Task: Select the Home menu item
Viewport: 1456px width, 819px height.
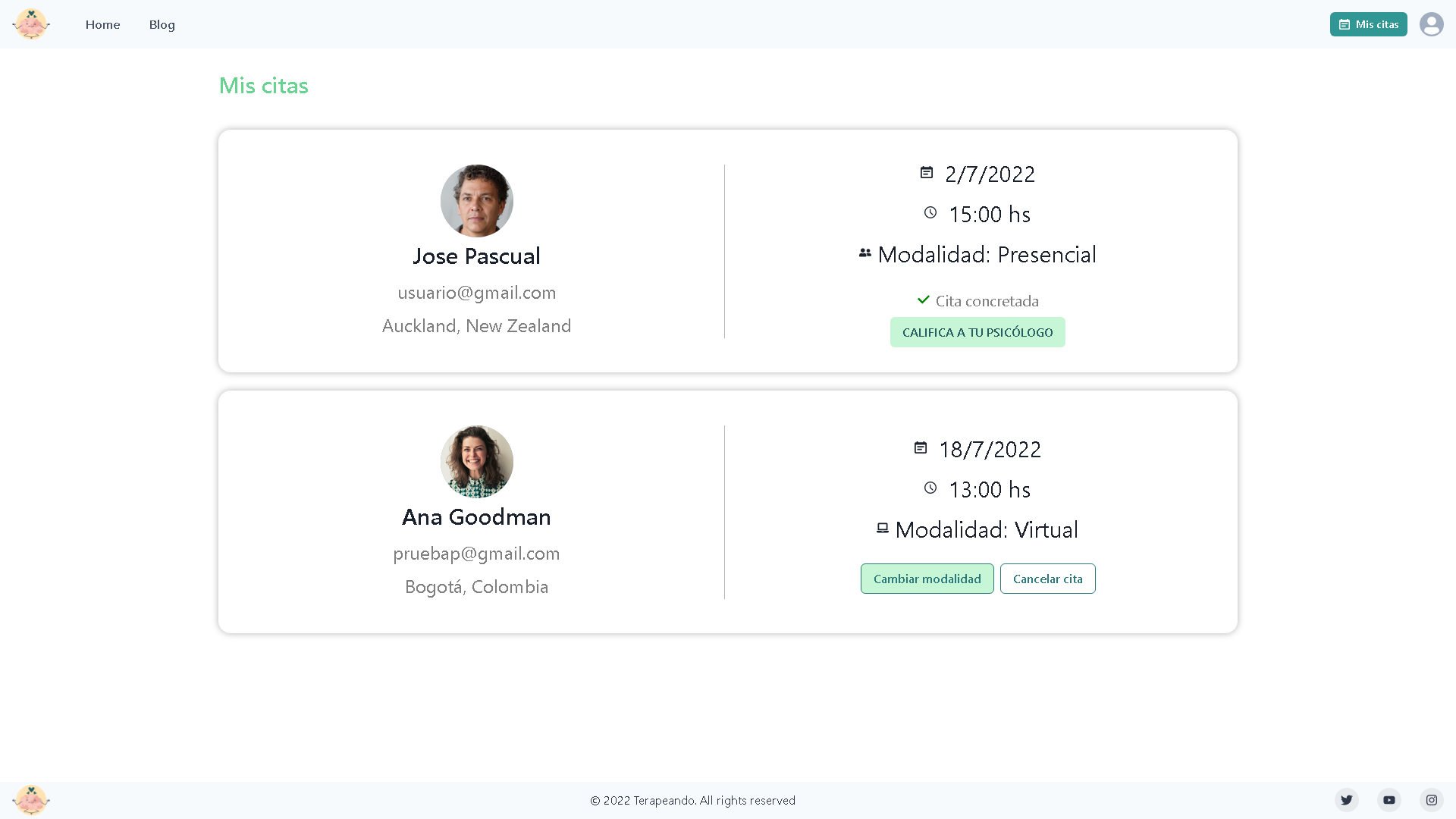Action: 102,24
